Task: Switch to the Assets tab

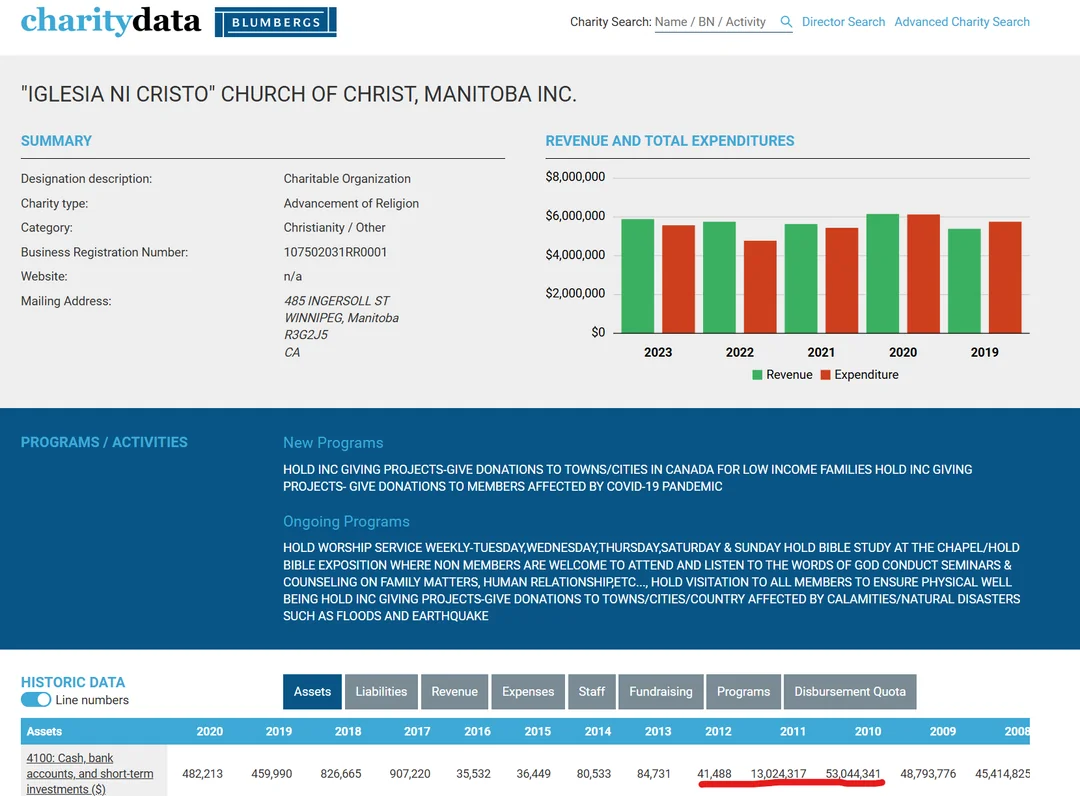Action: pyautogui.click(x=312, y=691)
